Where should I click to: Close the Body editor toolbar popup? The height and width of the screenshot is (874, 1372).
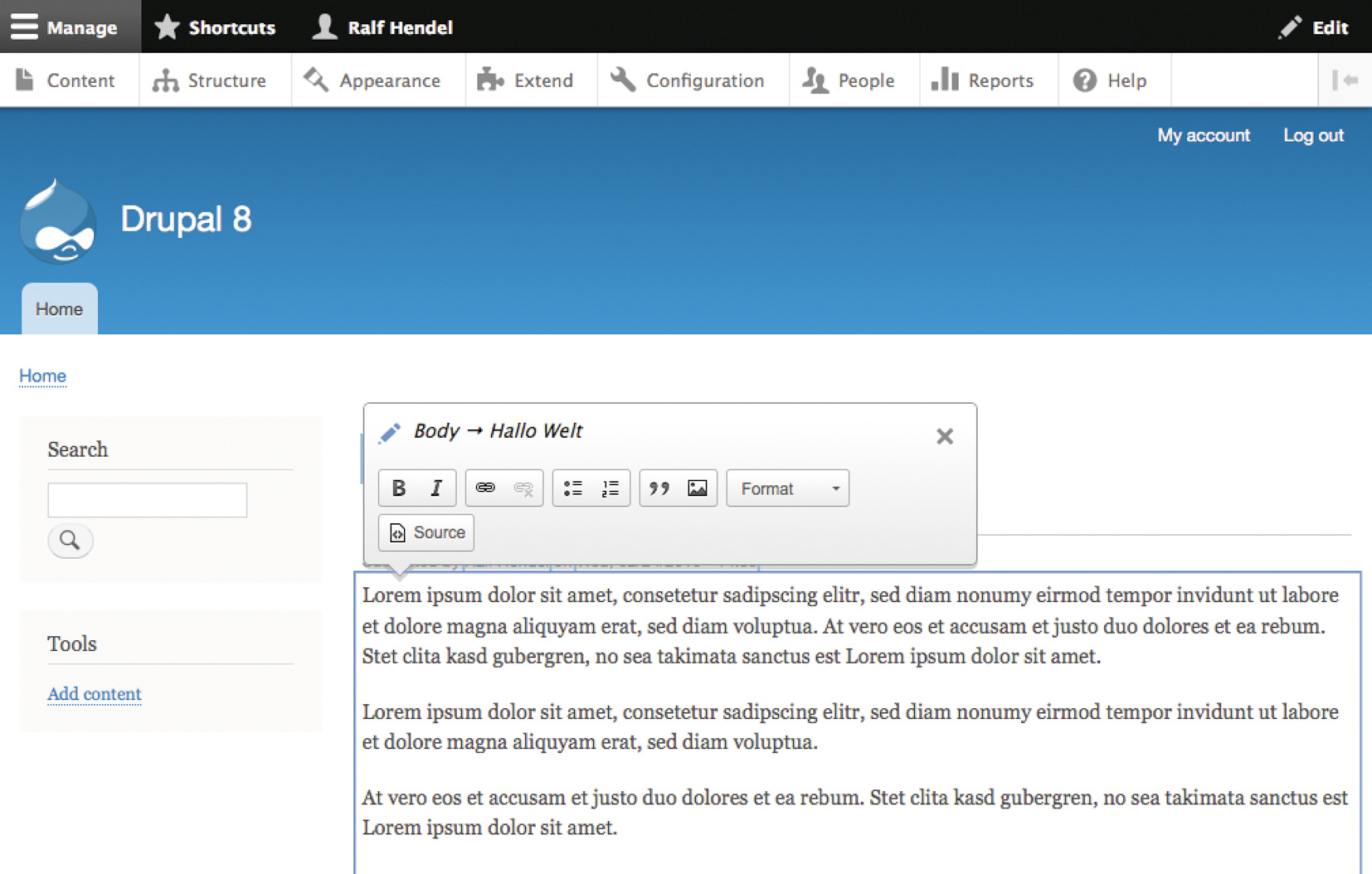[944, 436]
